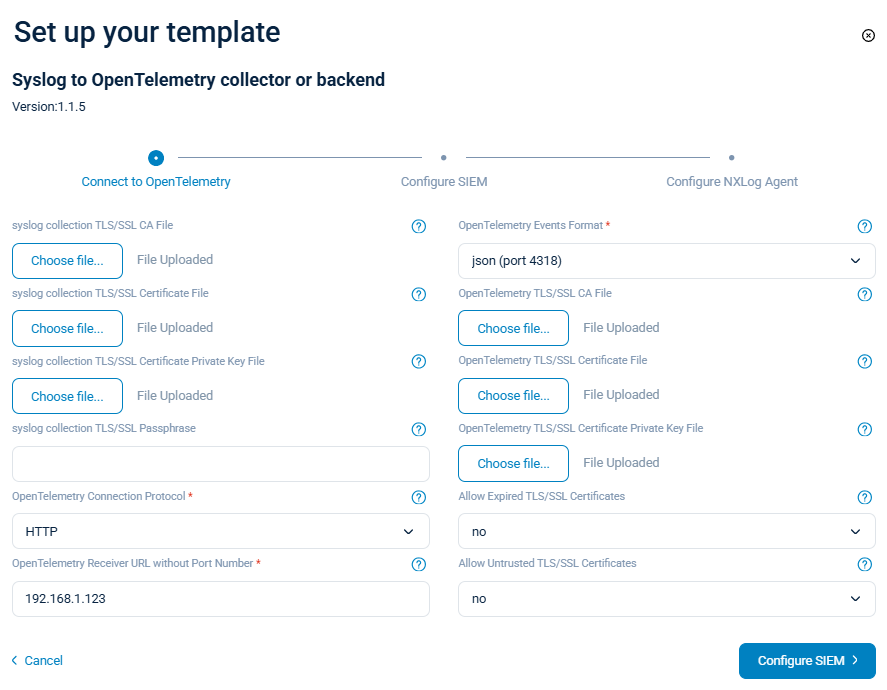Viewport: 887px width, 690px height.
Task: Open help tooltip for OpenTelemetry Connection Protocol
Action: tap(419, 497)
